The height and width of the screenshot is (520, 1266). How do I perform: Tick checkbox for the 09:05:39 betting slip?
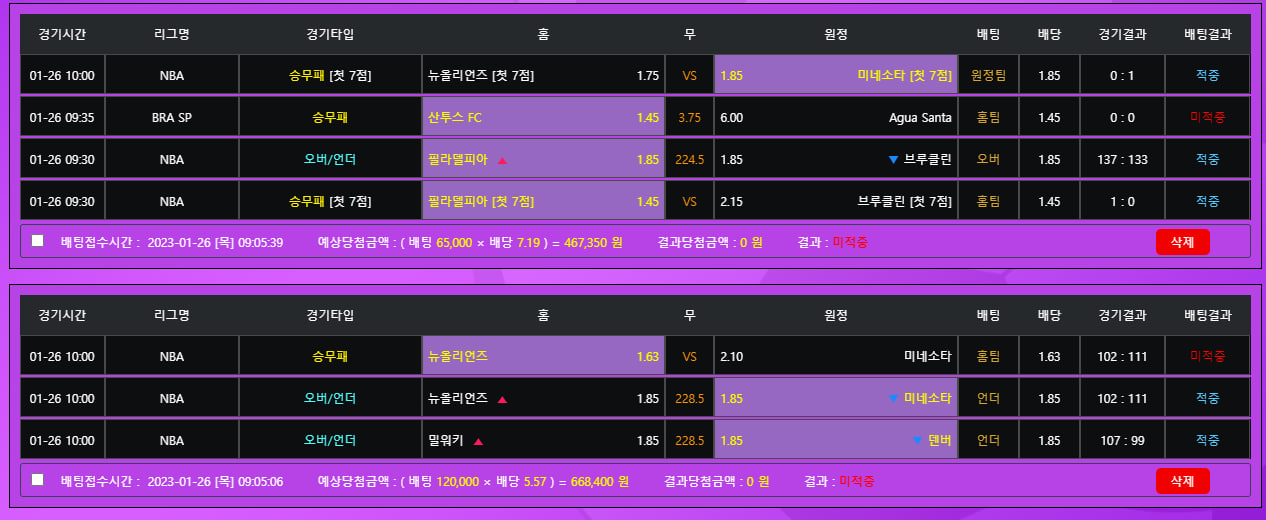(x=38, y=241)
